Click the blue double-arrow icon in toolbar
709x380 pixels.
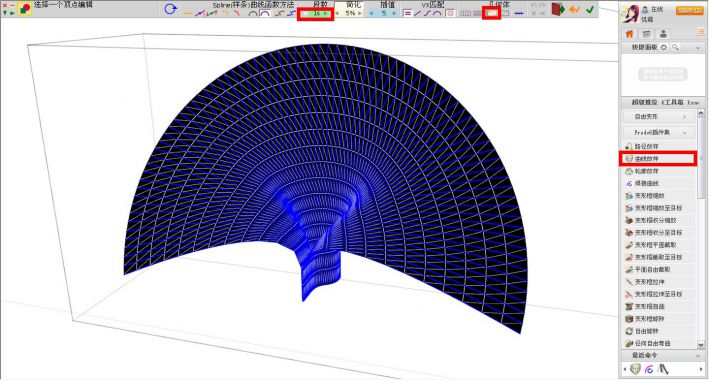point(519,13)
